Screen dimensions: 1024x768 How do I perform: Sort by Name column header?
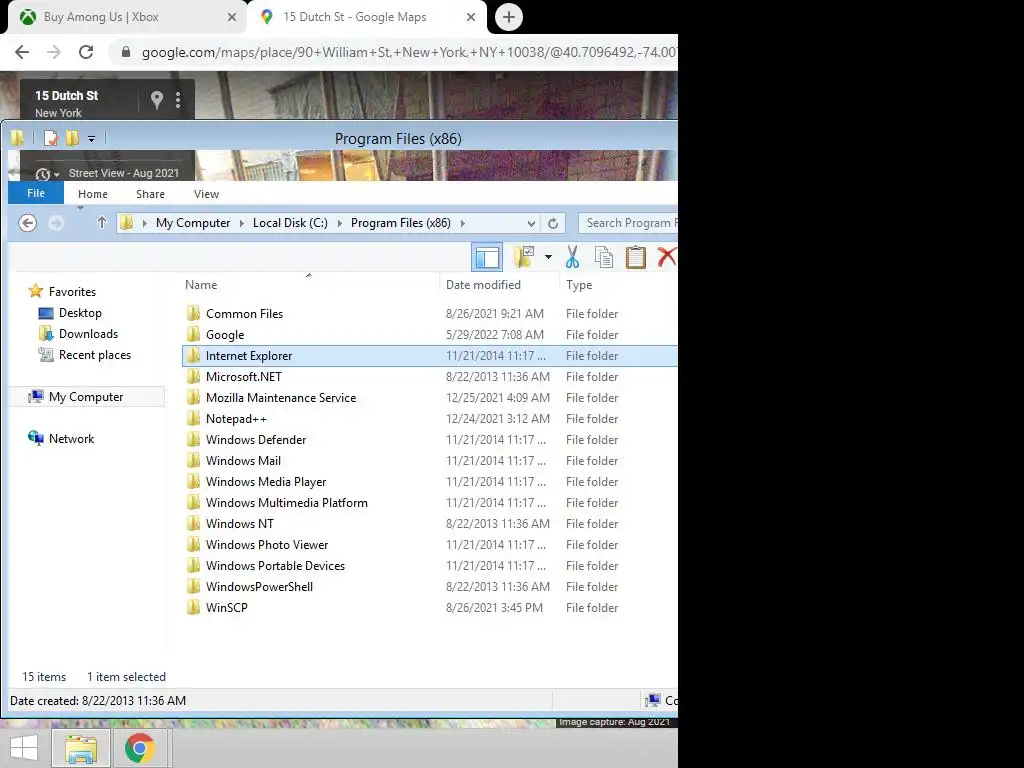pos(200,285)
